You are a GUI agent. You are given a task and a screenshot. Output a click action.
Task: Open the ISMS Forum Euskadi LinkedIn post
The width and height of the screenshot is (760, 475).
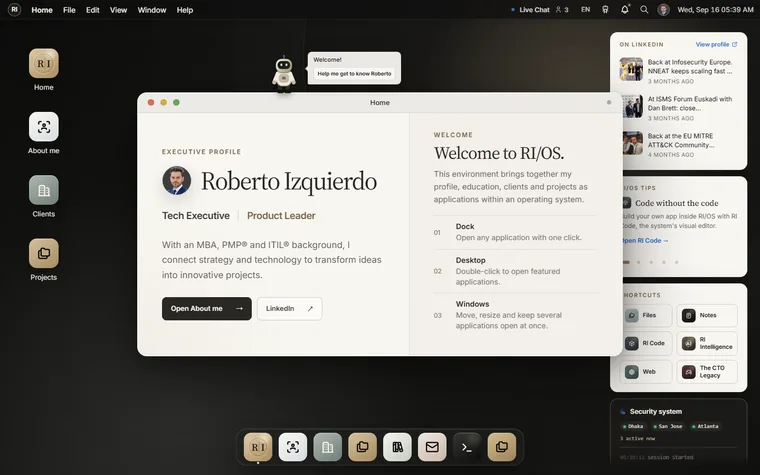[x=679, y=108]
